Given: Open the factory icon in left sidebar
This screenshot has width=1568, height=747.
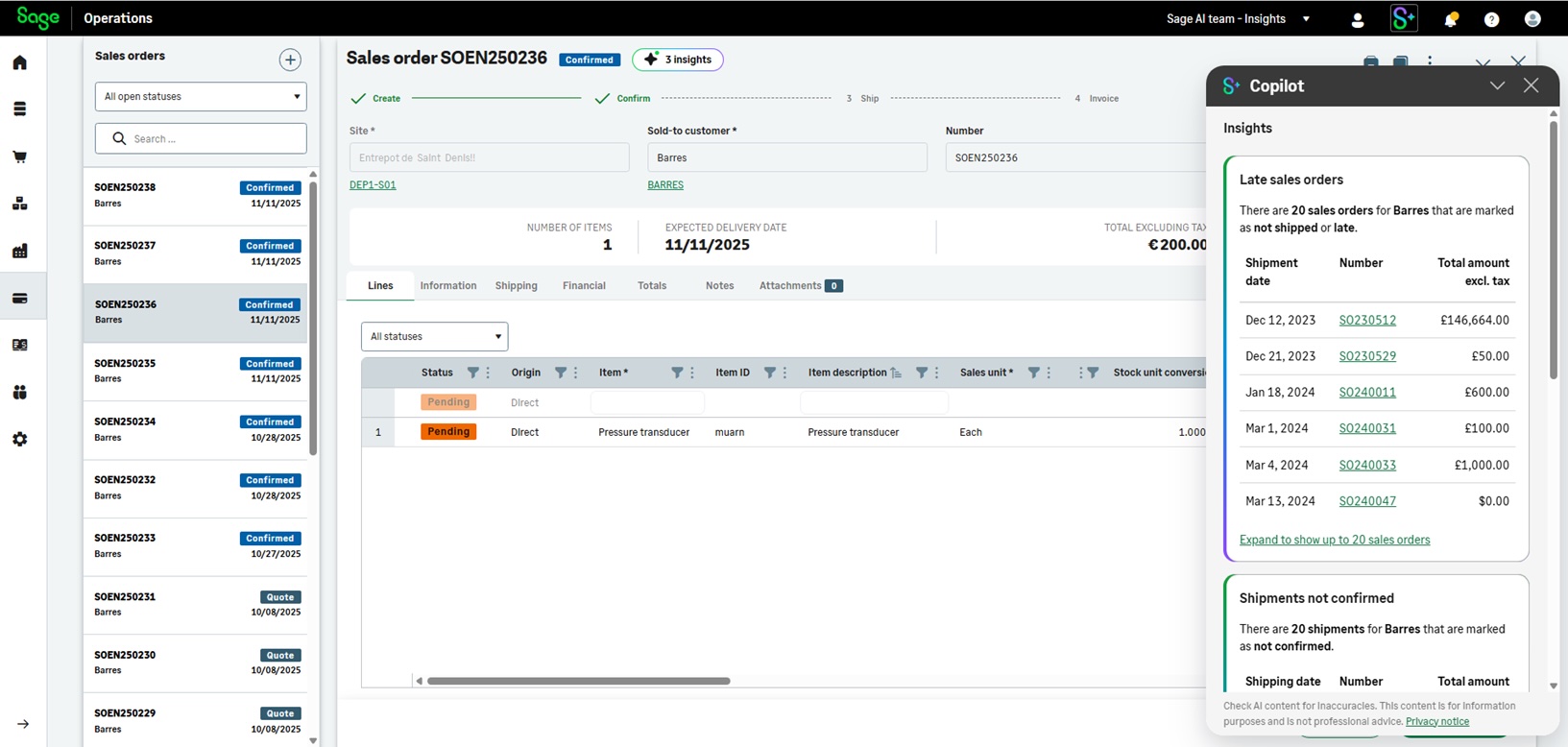Looking at the screenshot, I should coord(20,251).
